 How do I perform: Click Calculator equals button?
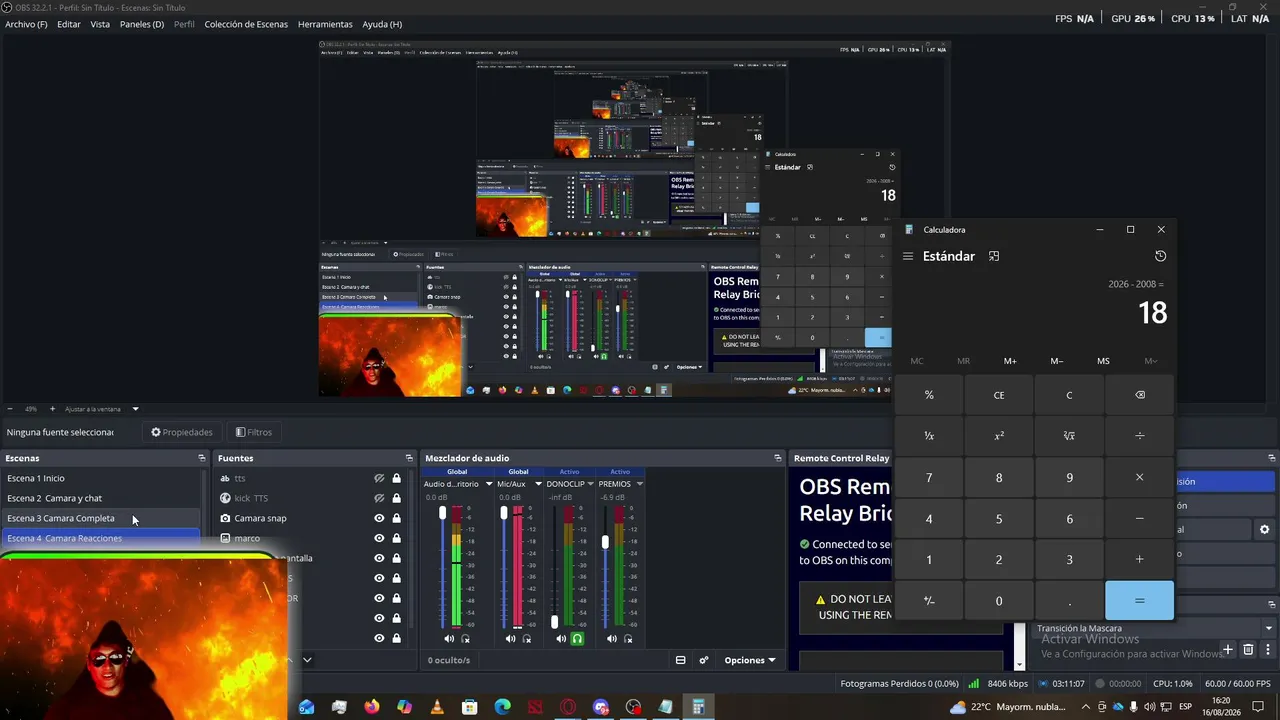1140,601
